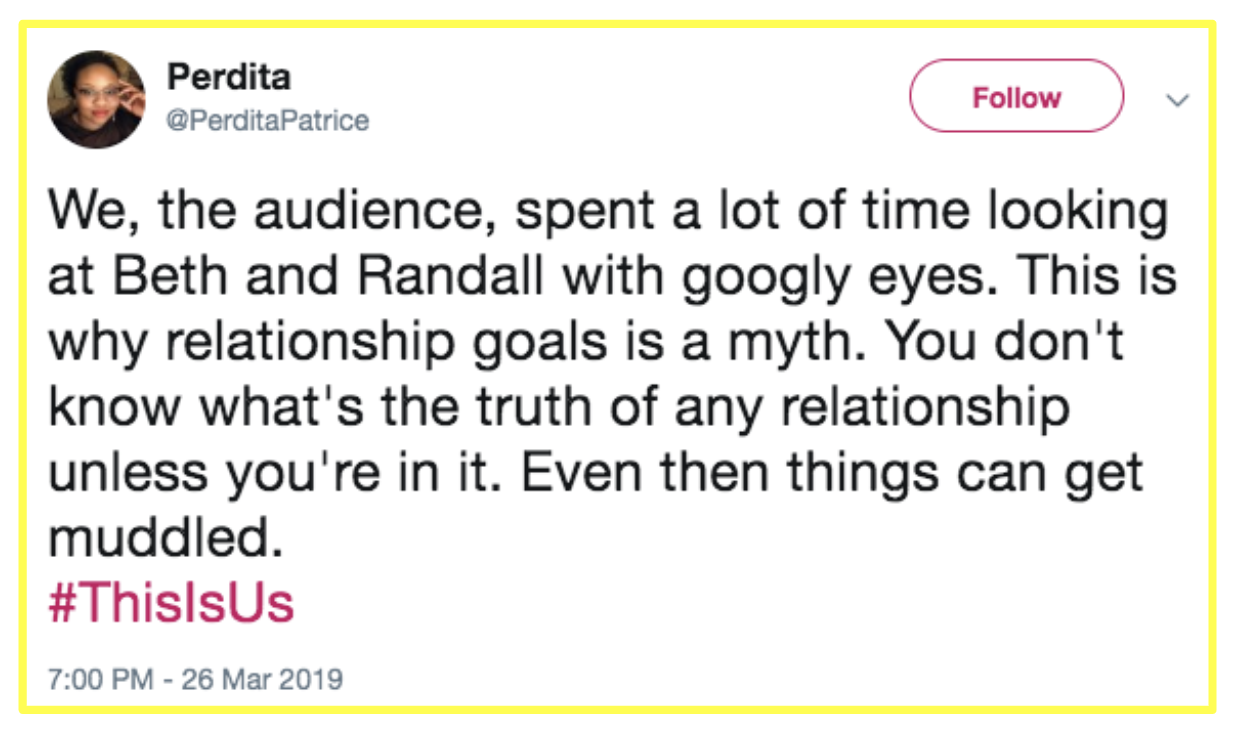
Task: Click the "7:00 PM" tweet time
Action: 100,680
